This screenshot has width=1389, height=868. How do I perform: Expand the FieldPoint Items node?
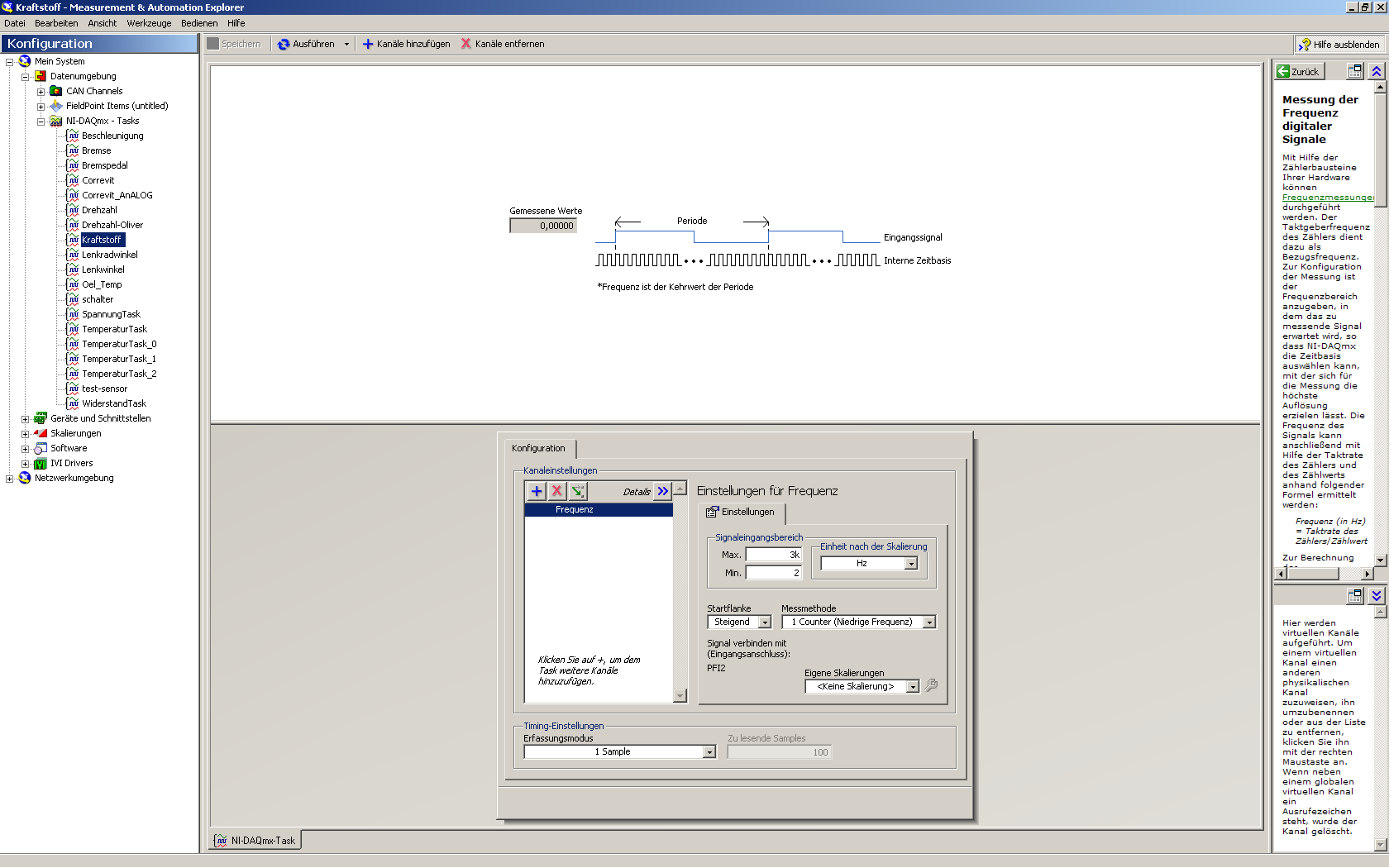[x=41, y=107]
